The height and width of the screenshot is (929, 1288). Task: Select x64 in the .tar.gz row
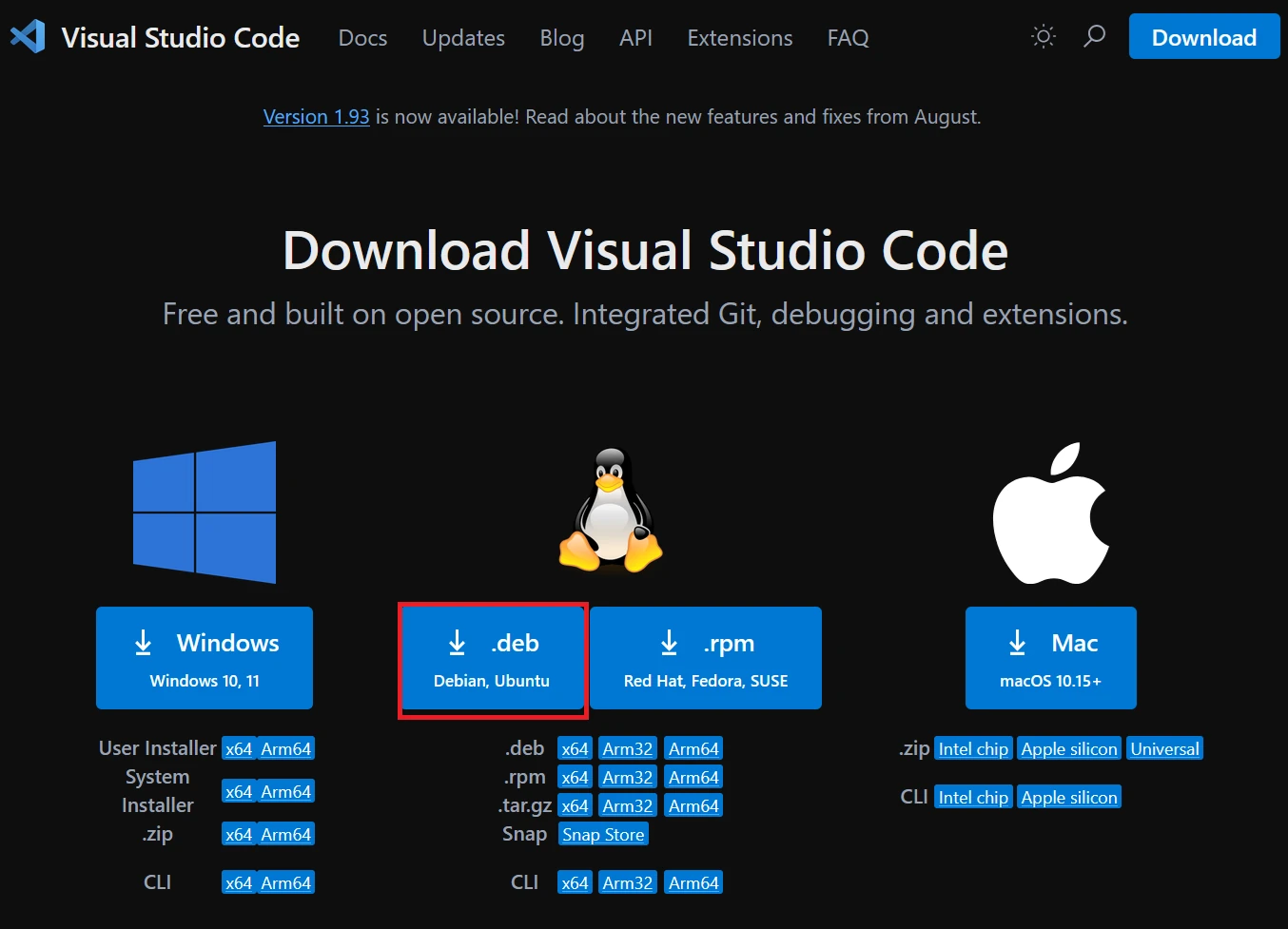[575, 806]
